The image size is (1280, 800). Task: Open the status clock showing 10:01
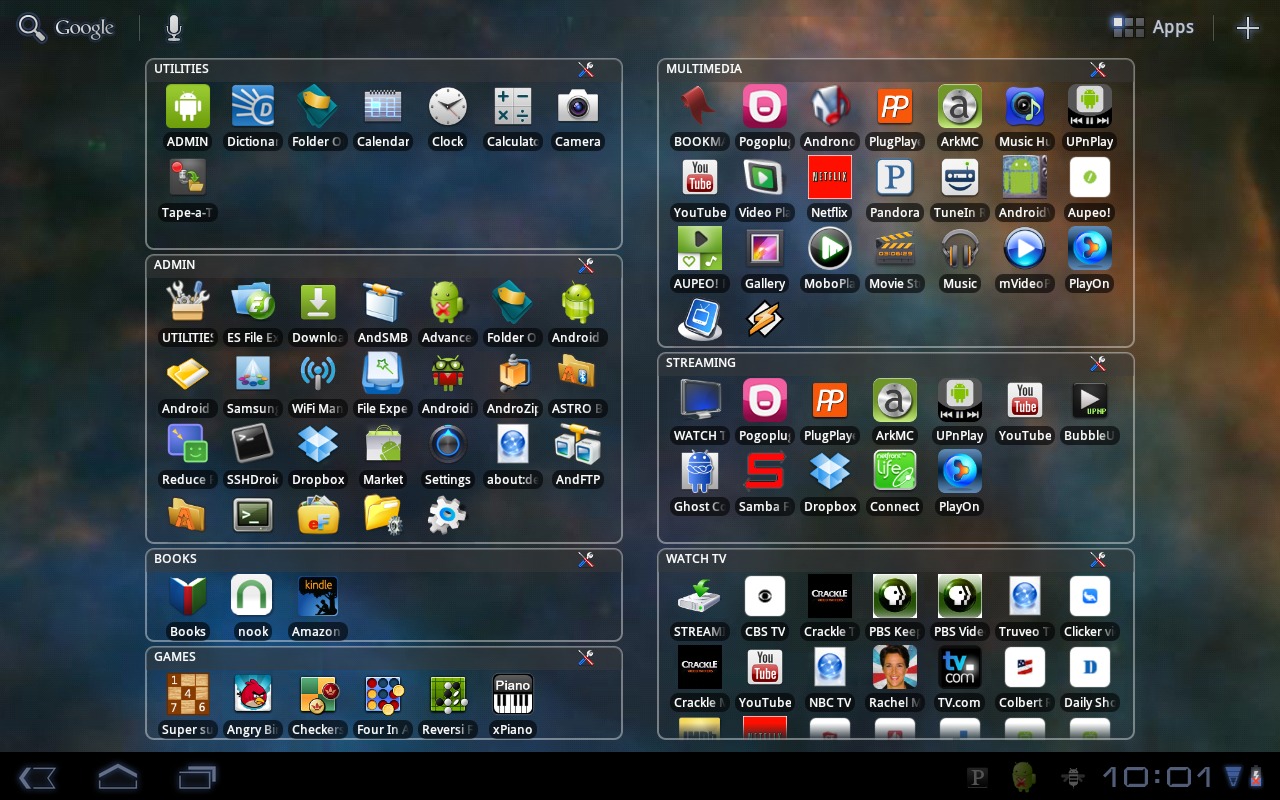click(1157, 777)
